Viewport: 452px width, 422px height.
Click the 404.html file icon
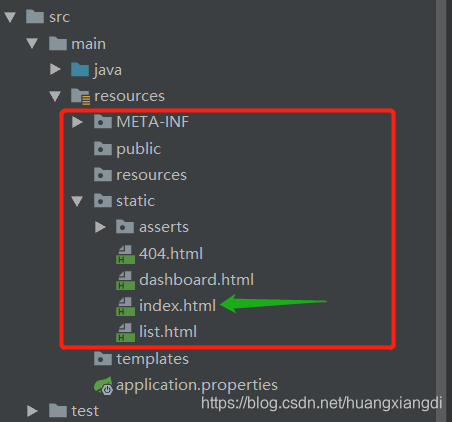pyautogui.click(x=125, y=254)
